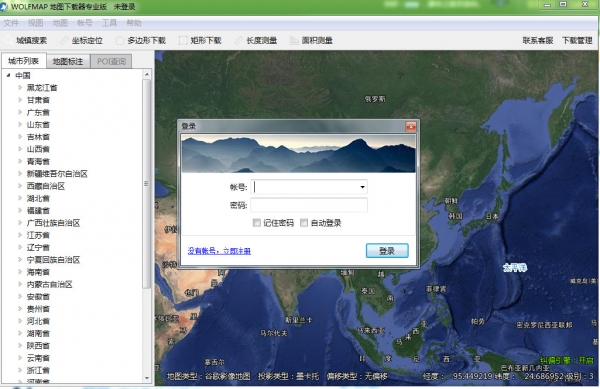Select 陕西省 in the city list

click(x=38, y=345)
